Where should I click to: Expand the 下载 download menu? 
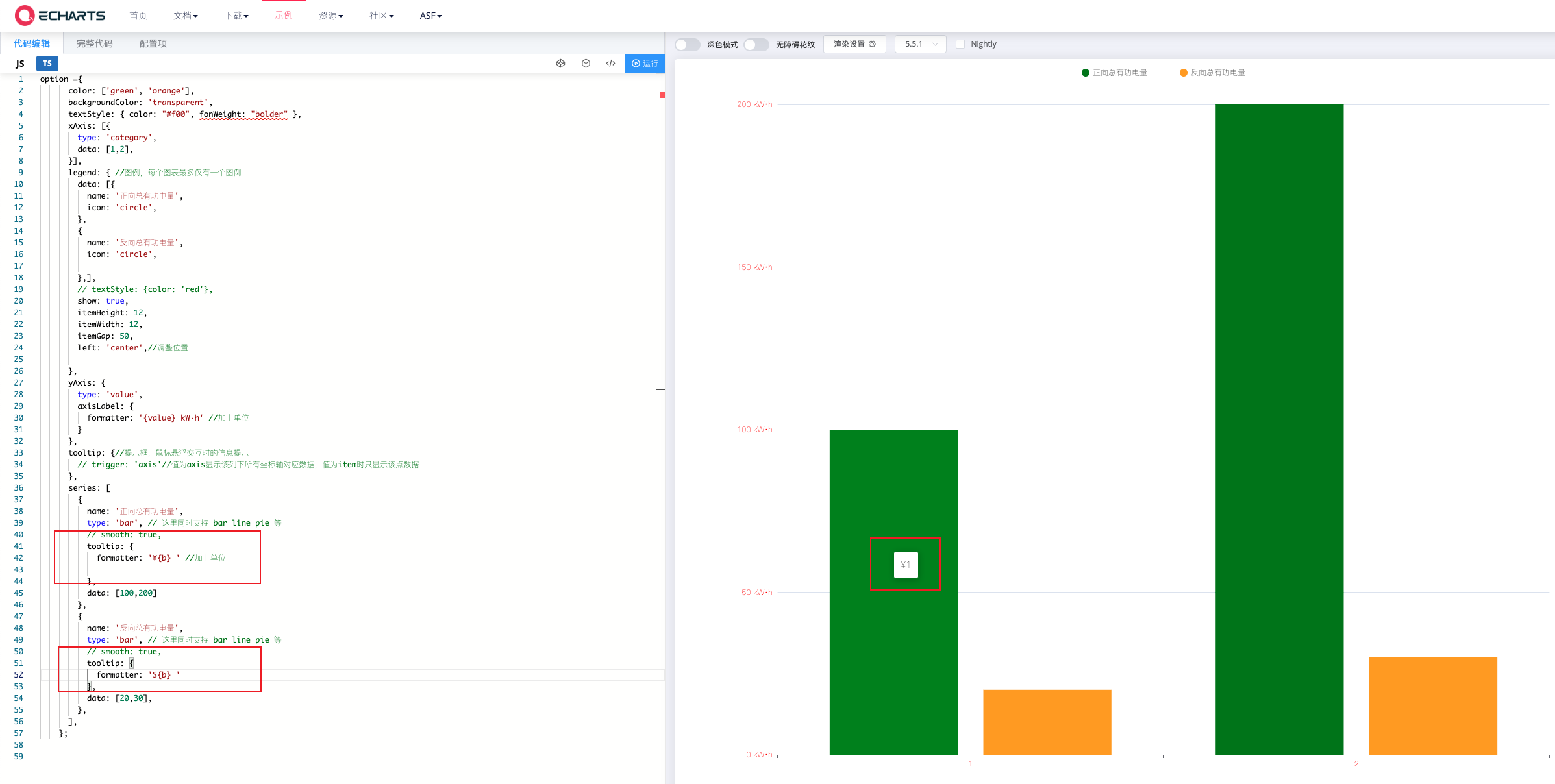coord(236,16)
